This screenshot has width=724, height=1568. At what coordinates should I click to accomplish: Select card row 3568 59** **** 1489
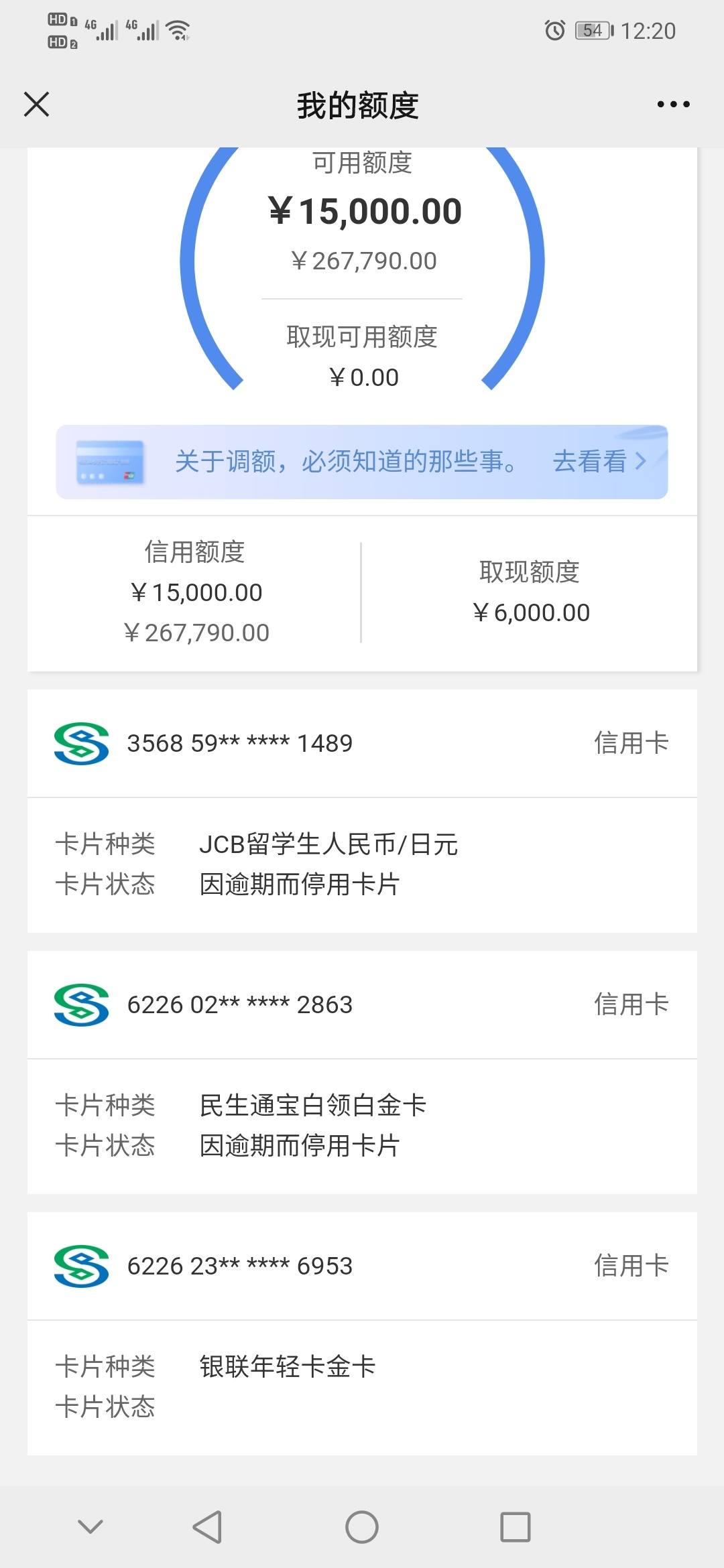point(362,743)
